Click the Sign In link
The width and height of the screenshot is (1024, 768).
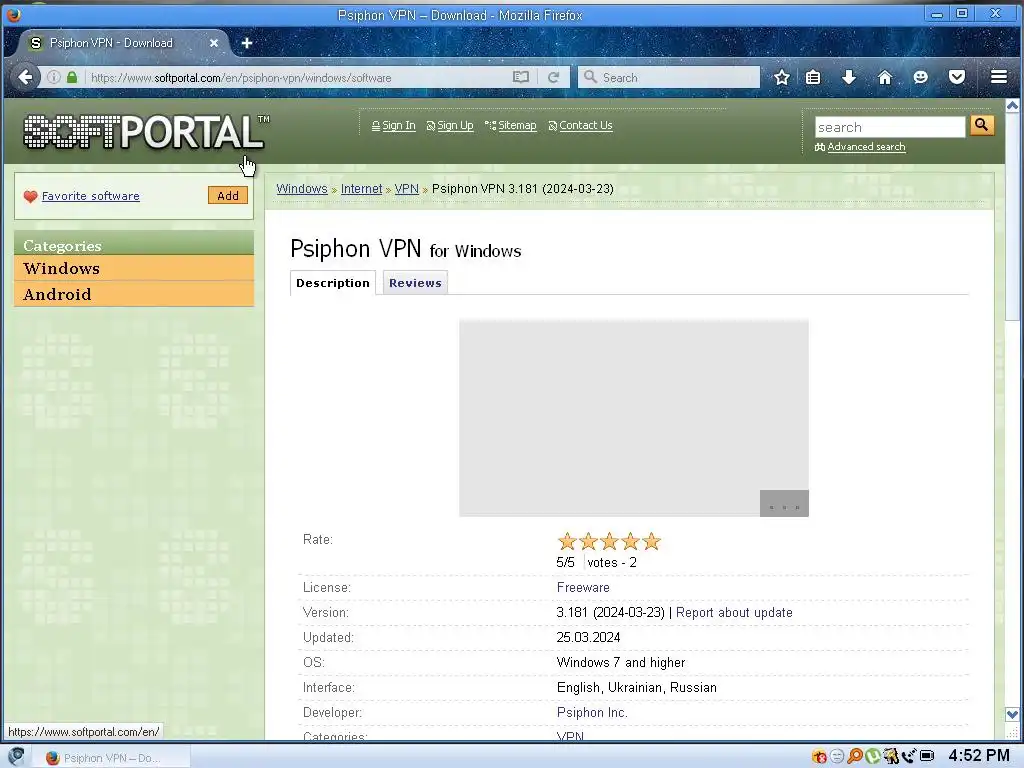398,125
